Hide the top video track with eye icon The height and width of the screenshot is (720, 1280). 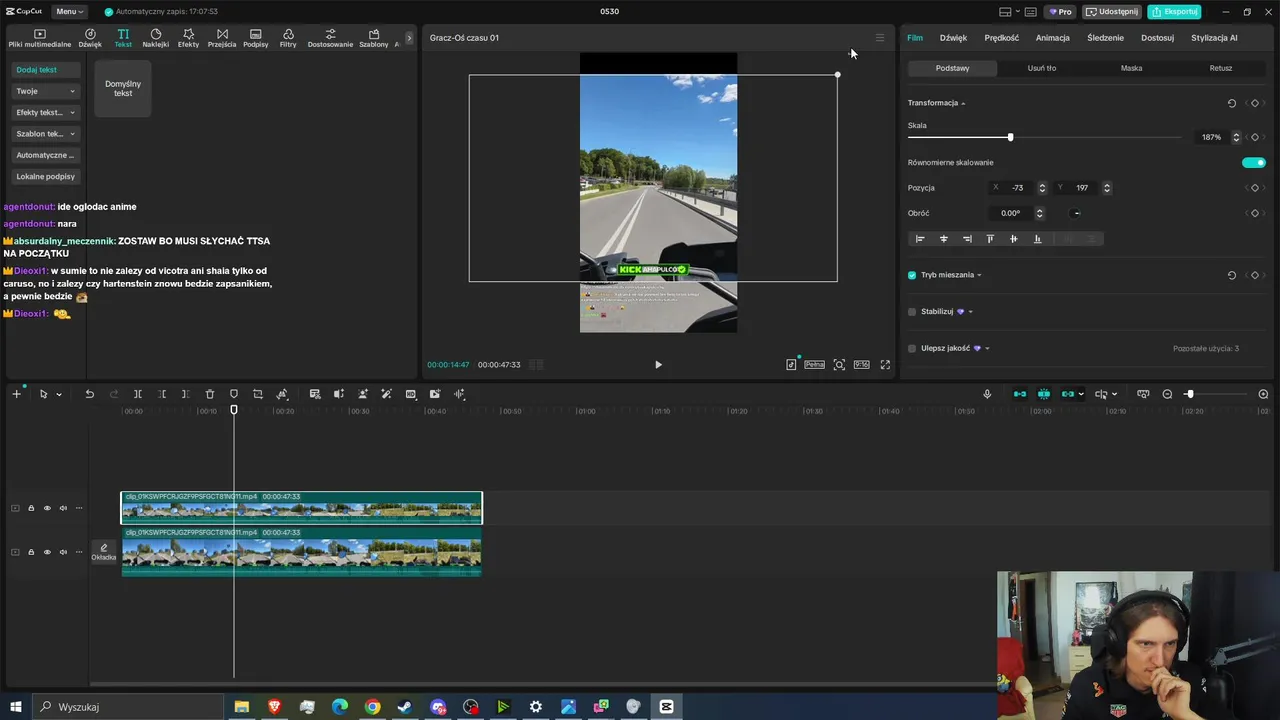coord(47,508)
